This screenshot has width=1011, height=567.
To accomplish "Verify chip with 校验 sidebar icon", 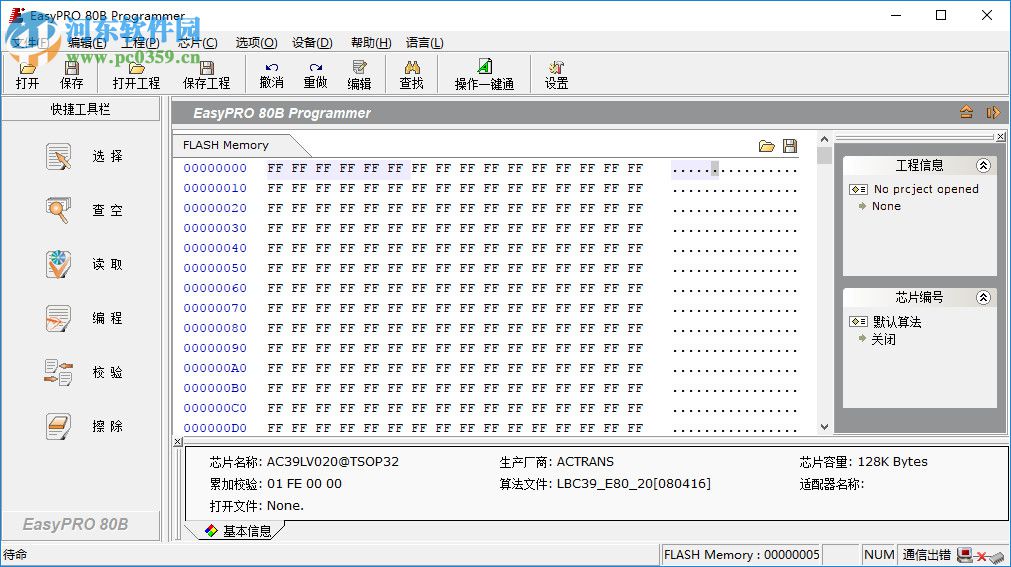I will 58,372.
